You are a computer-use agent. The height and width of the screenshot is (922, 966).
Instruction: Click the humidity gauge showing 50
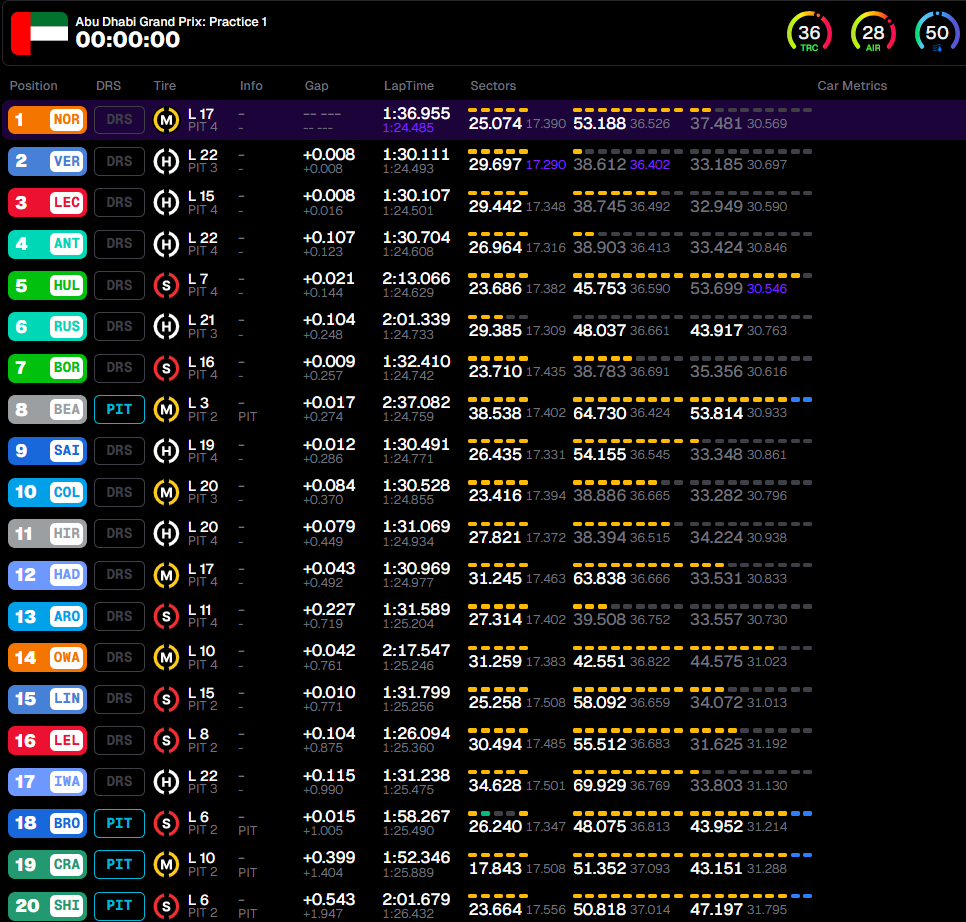tap(936, 33)
